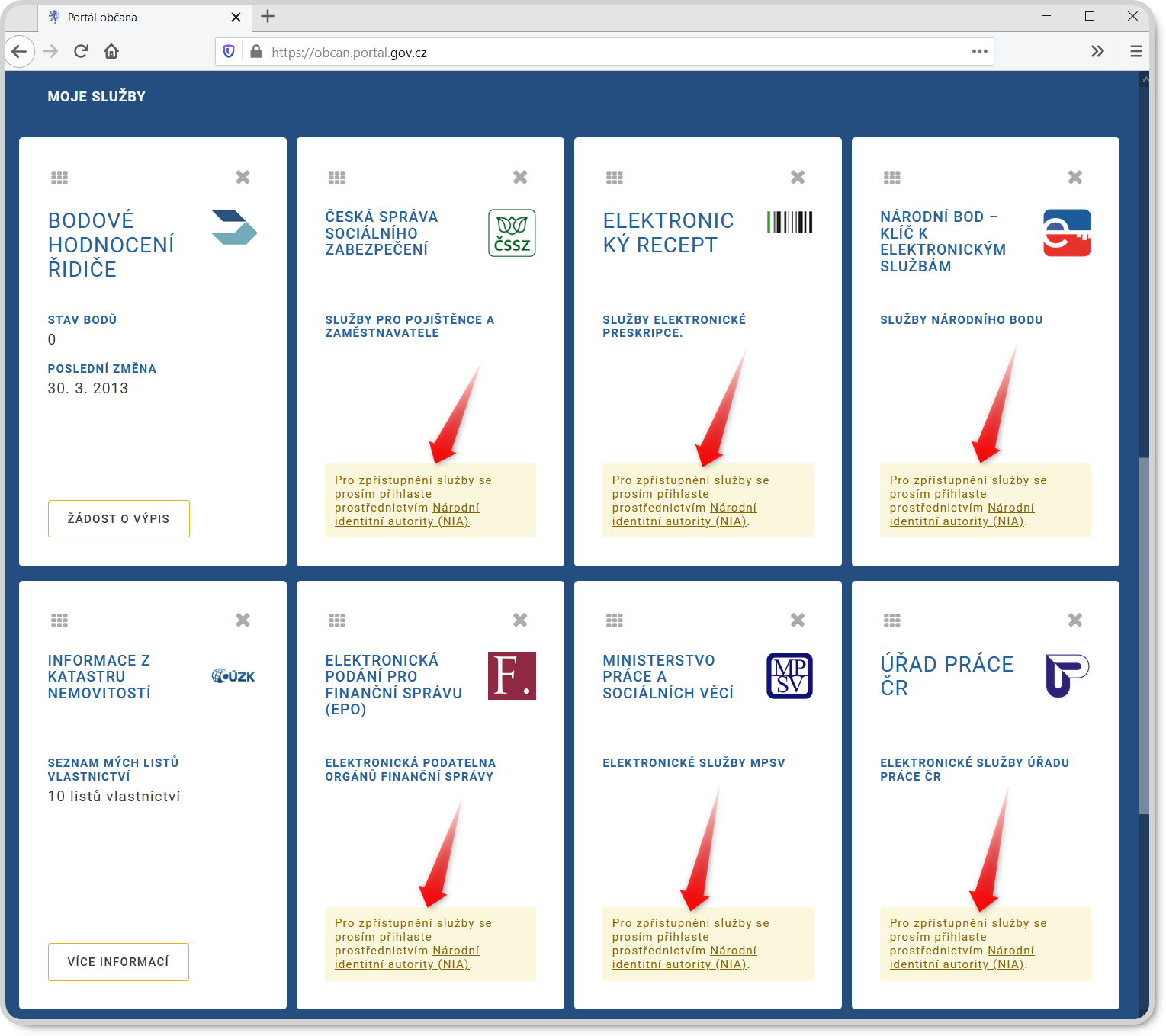This screenshot has width=1166, height=1036.
Task: Show more toolbar items chevron
Action: [x=1097, y=51]
